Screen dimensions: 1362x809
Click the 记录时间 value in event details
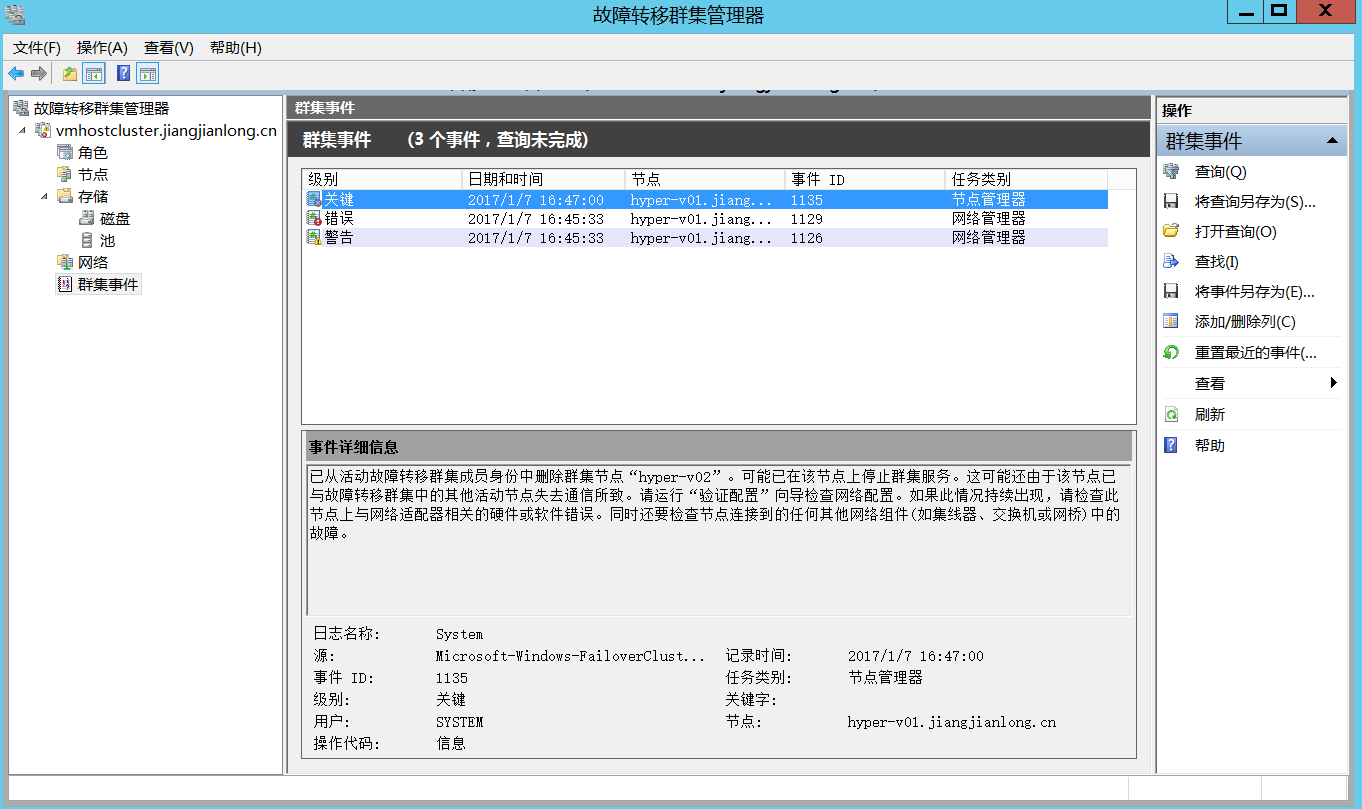915,656
